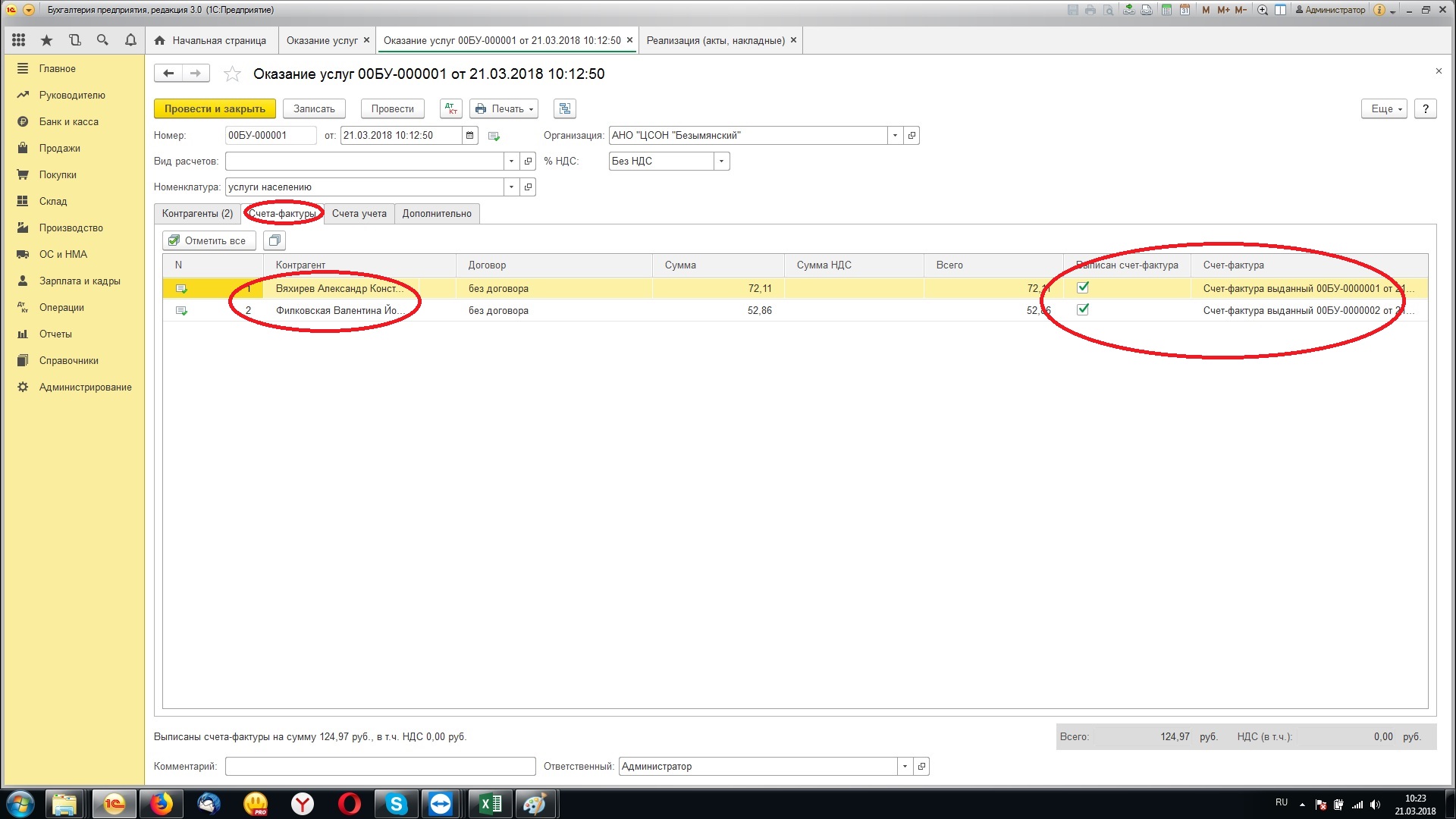Click the favorites star in top panel

click(47, 40)
